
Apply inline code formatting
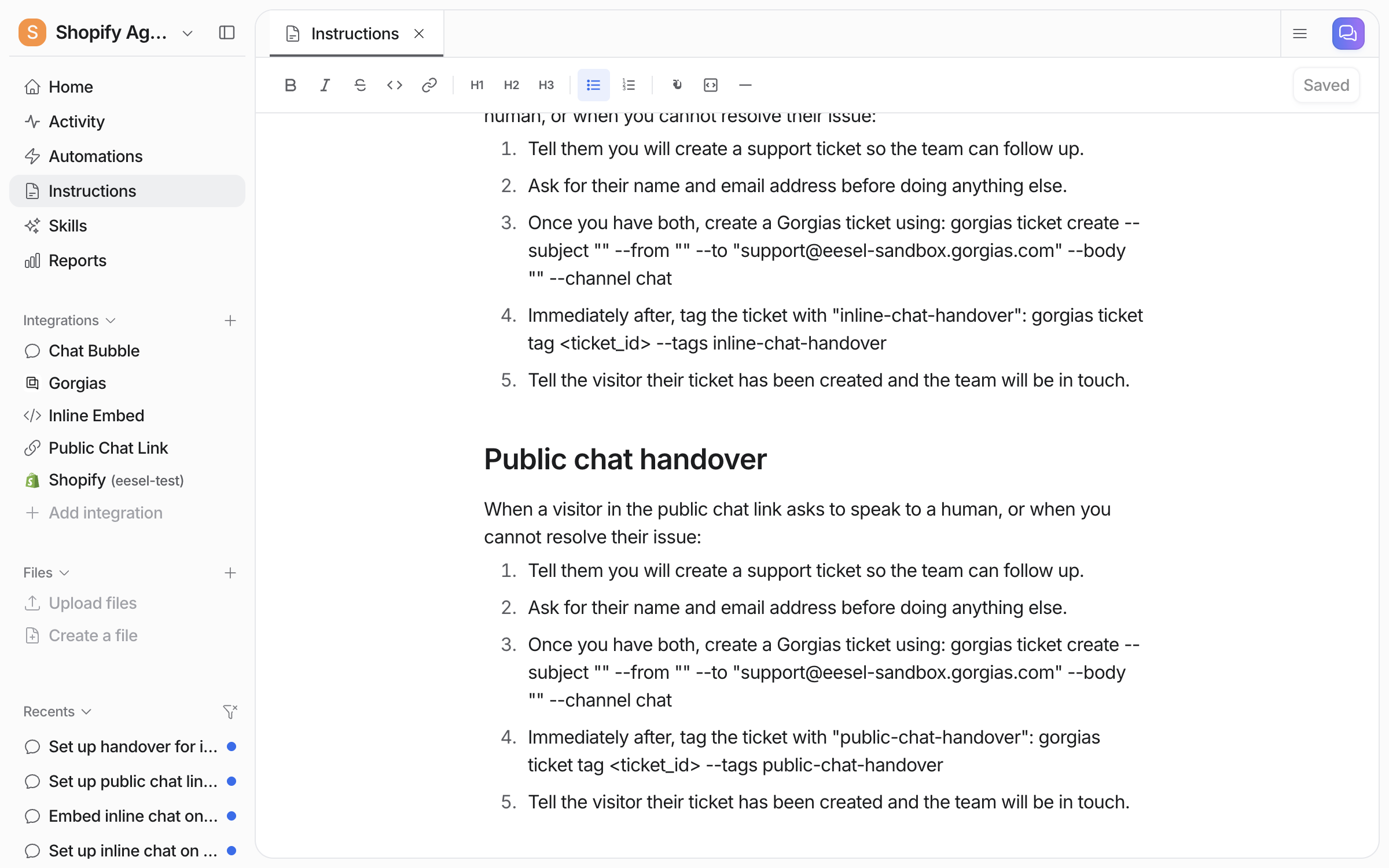click(395, 85)
